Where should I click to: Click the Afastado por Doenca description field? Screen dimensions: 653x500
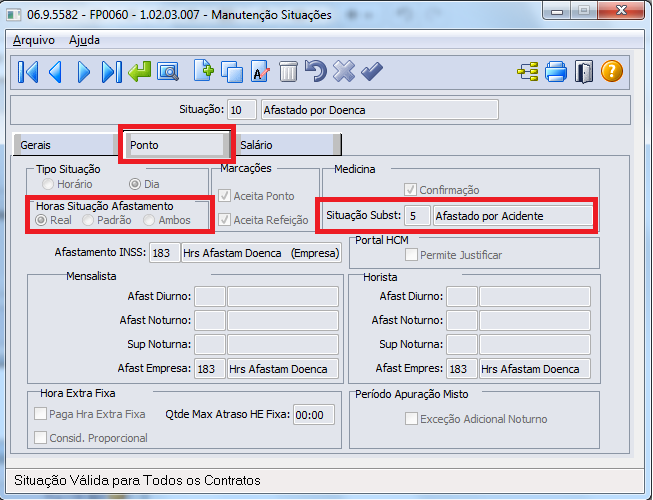tap(379, 110)
